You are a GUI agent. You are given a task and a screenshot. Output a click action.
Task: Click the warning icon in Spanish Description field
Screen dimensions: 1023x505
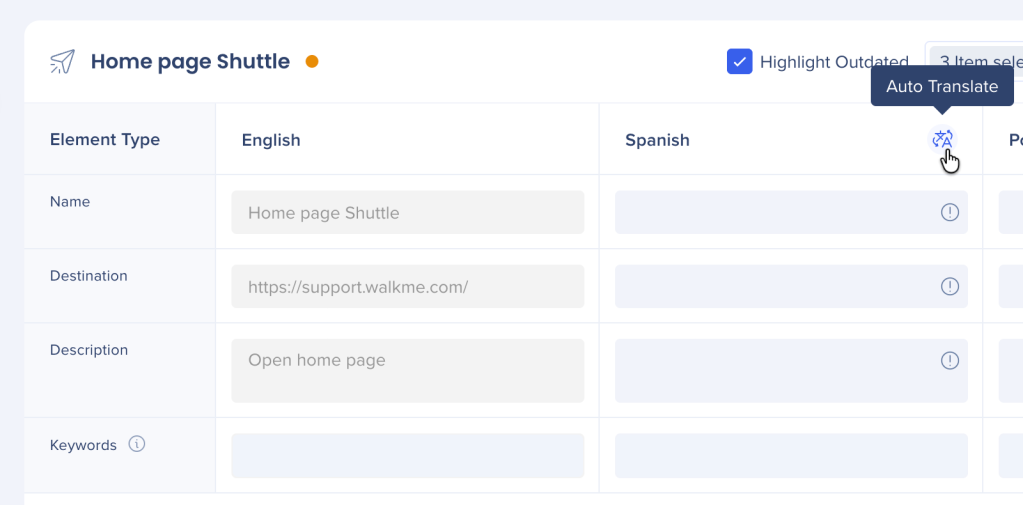pyautogui.click(x=949, y=361)
